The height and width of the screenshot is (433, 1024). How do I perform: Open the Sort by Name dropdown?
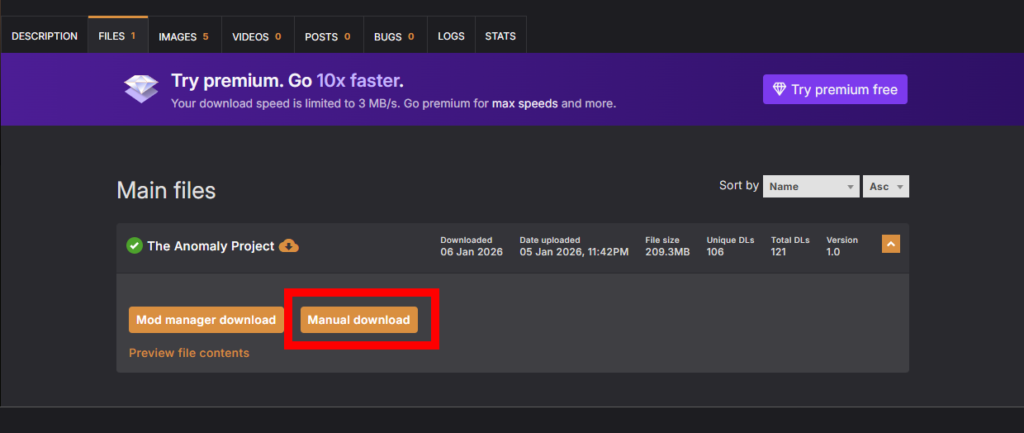[x=810, y=187]
